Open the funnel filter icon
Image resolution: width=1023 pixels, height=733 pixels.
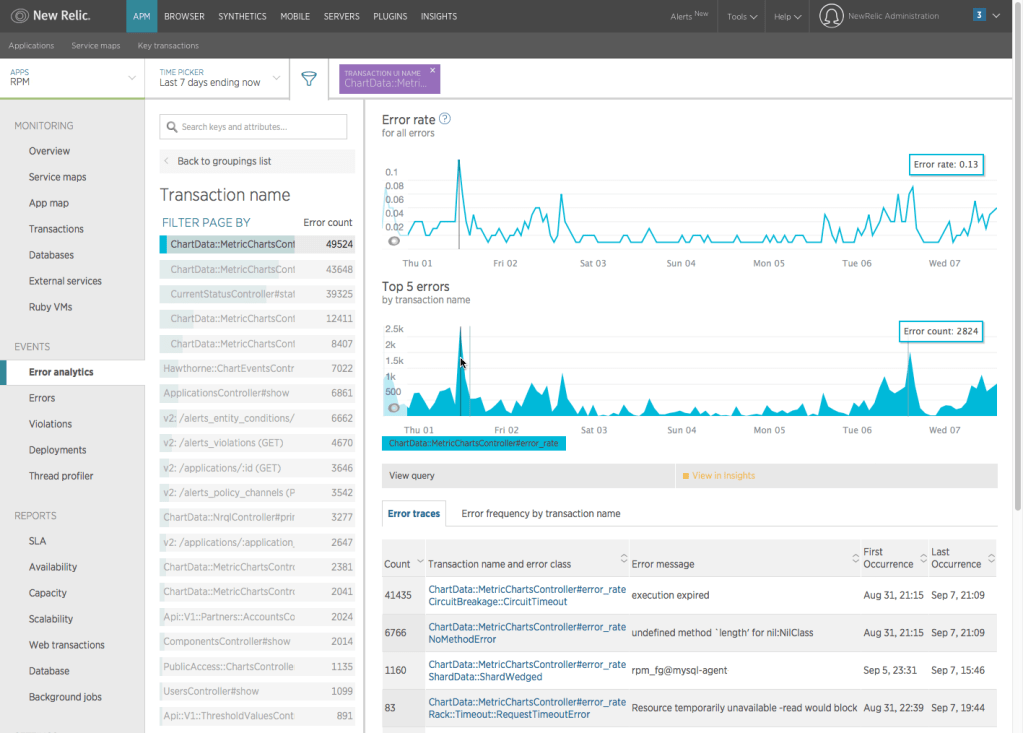pyautogui.click(x=309, y=79)
